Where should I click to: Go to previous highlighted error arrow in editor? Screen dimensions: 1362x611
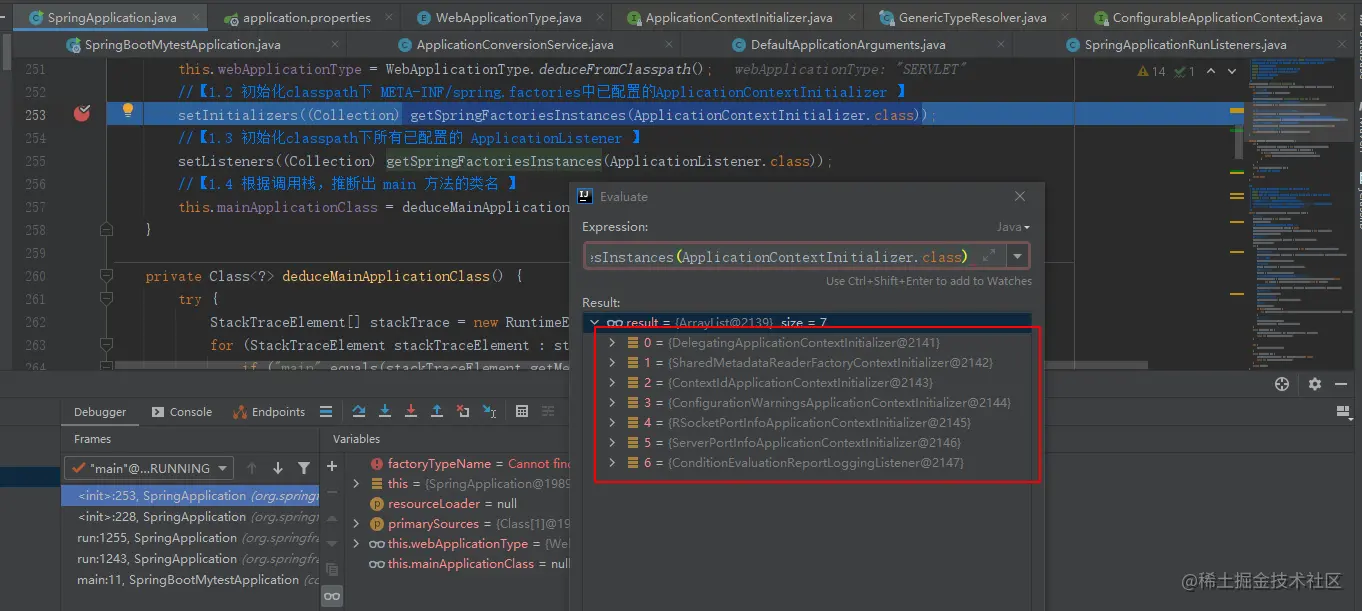click(1211, 71)
